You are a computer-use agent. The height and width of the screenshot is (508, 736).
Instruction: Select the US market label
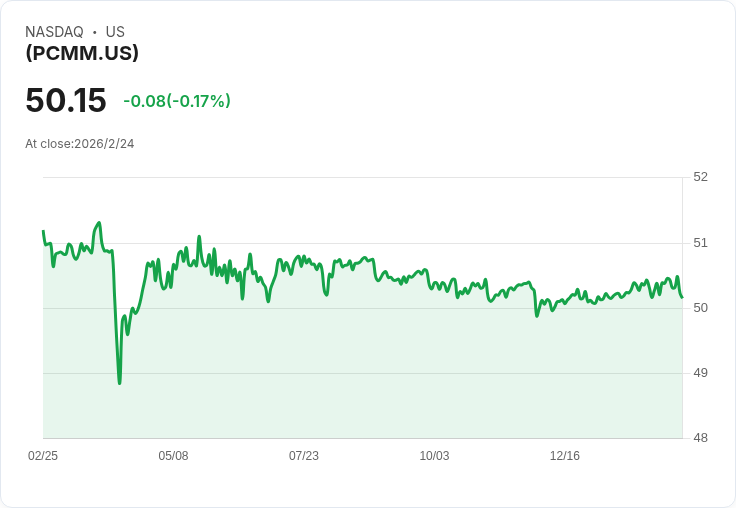point(115,32)
